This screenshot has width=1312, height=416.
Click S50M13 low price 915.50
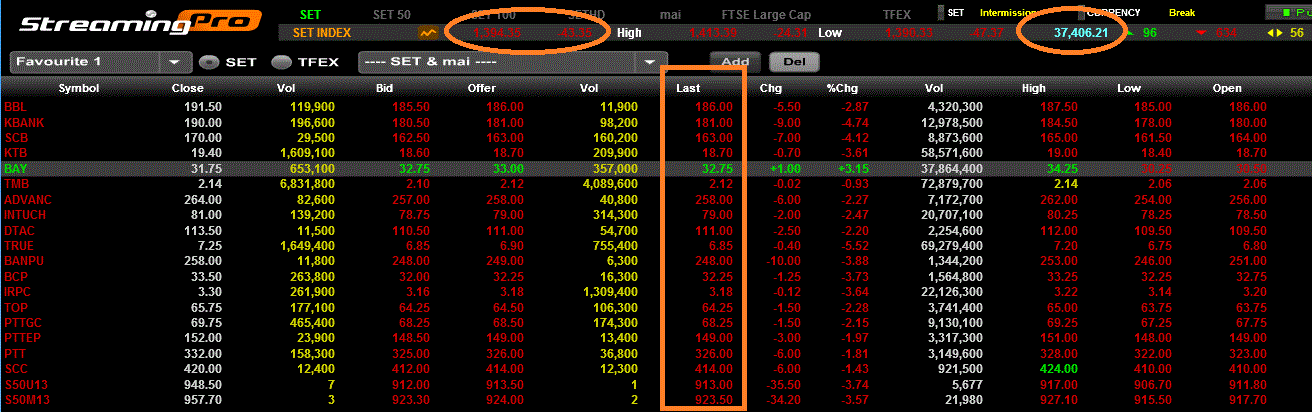tap(1153, 399)
